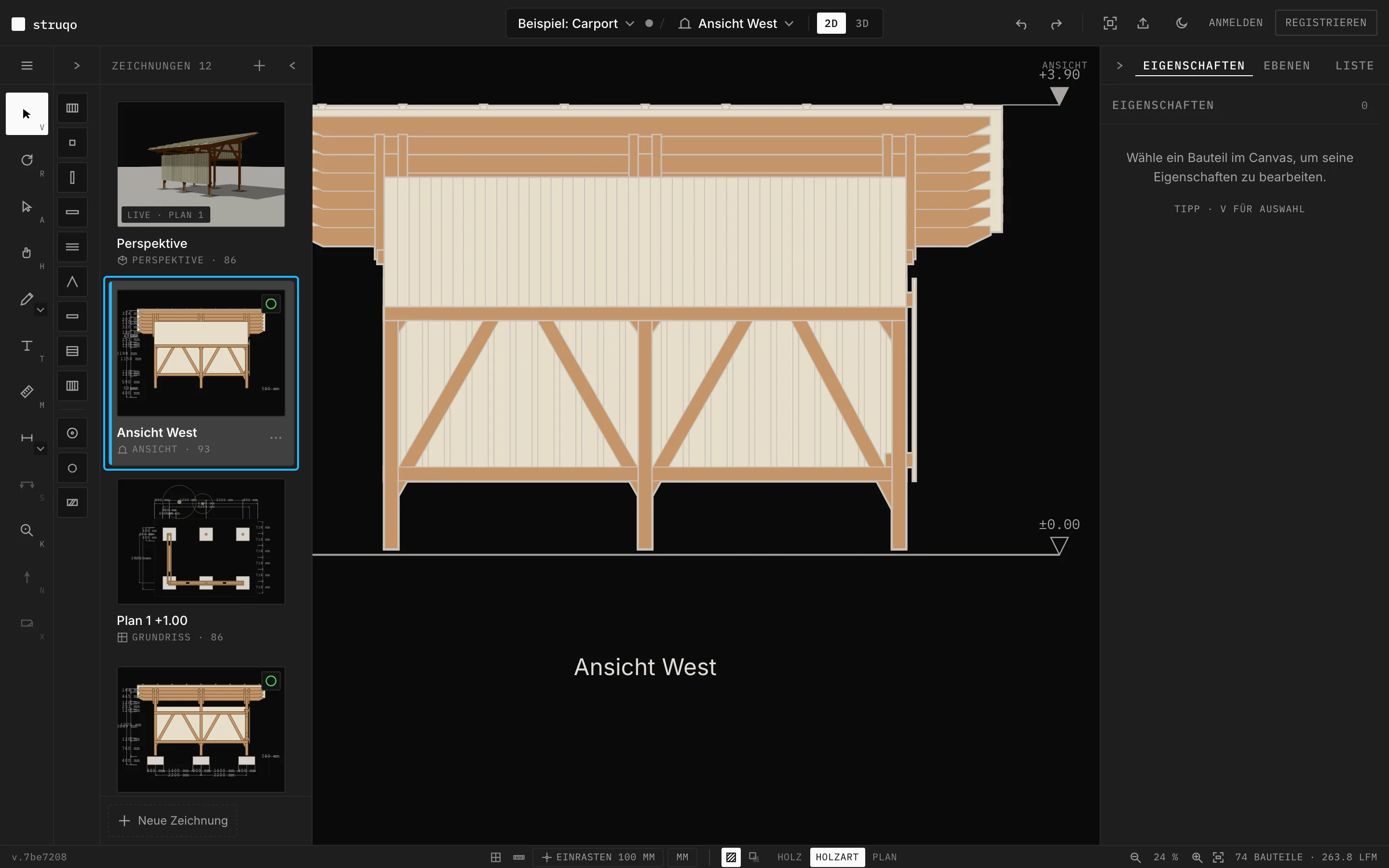Click the Neue Zeichnung button
This screenshot has height=868, width=1389.
coord(173,820)
